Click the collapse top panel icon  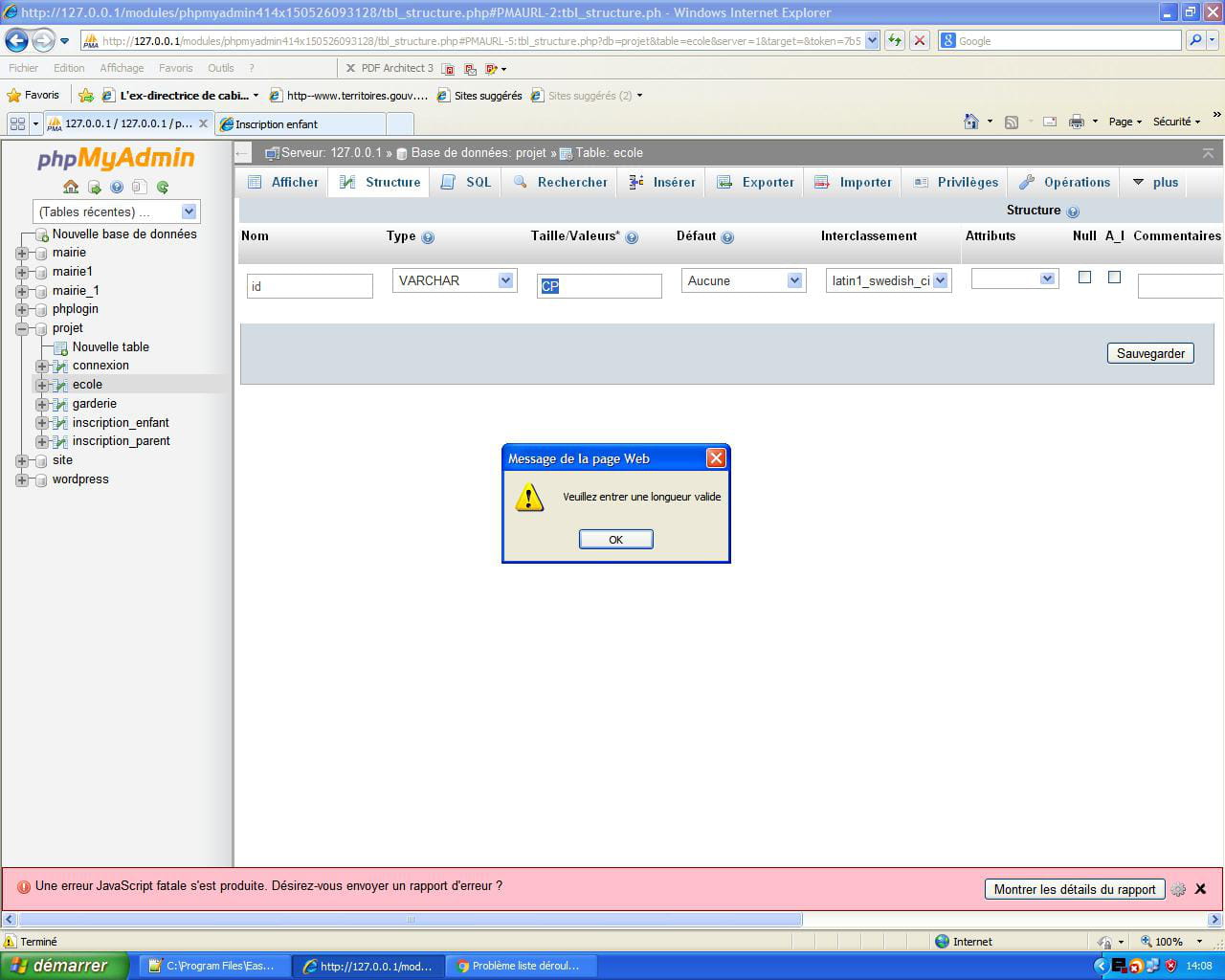tap(1208, 153)
